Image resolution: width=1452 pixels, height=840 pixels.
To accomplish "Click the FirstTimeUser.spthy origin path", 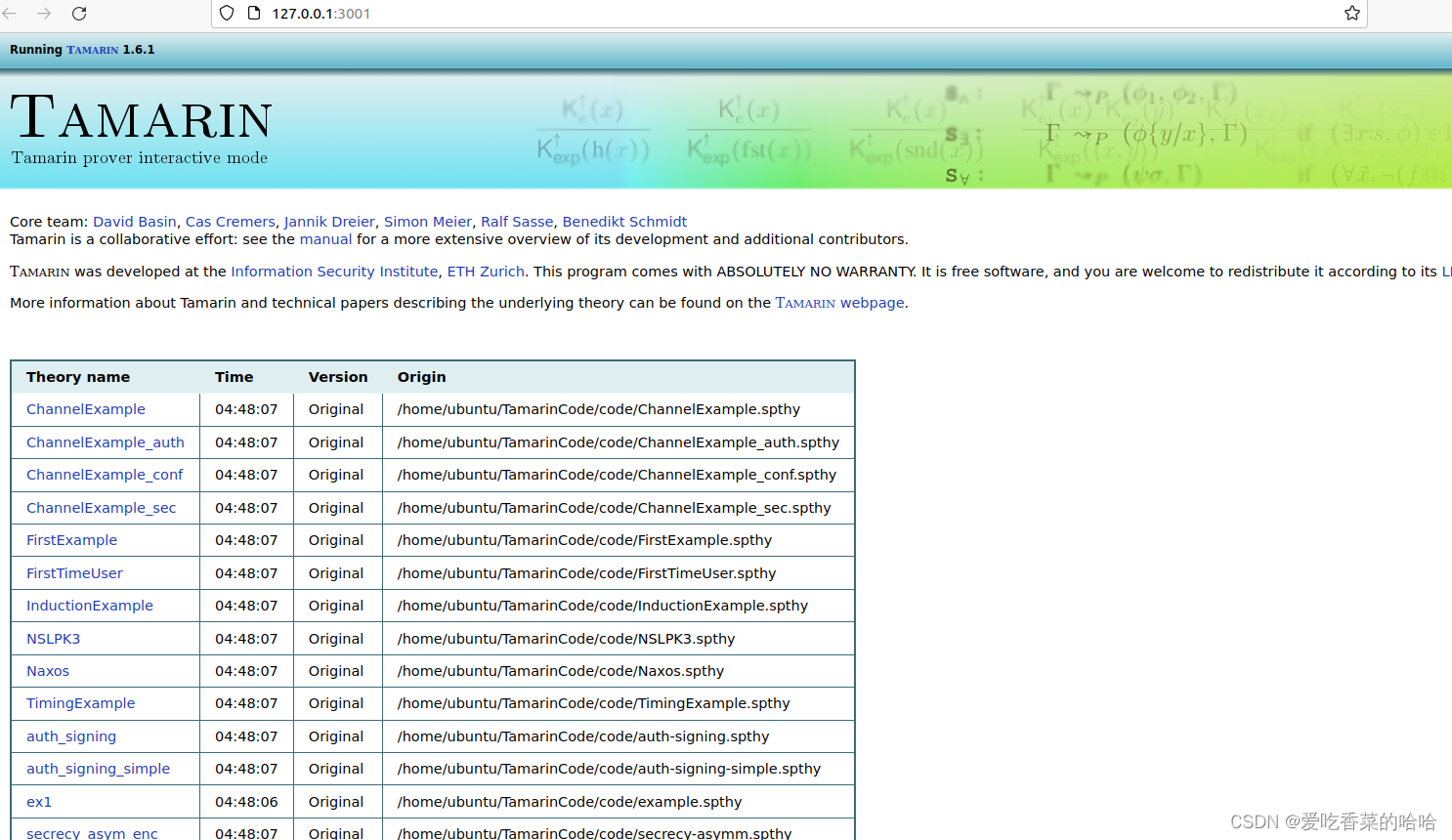I will (x=587, y=573).
